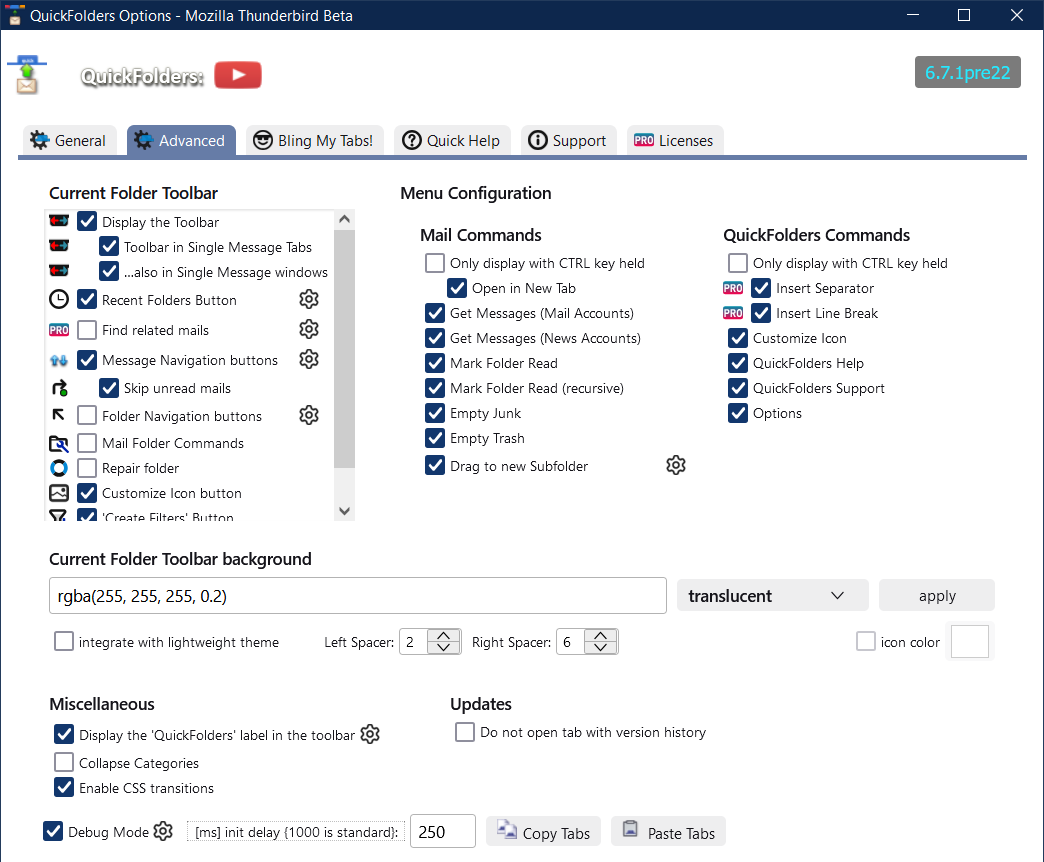Click the version badge 6.7.1pre22
Screen dimensions: 1044x862
(967, 72)
